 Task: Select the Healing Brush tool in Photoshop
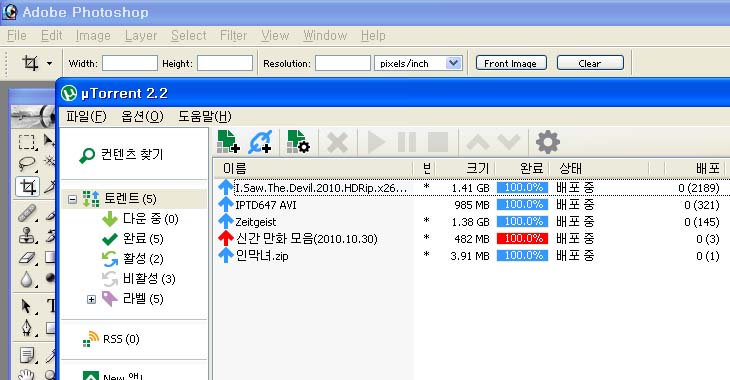[27, 213]
